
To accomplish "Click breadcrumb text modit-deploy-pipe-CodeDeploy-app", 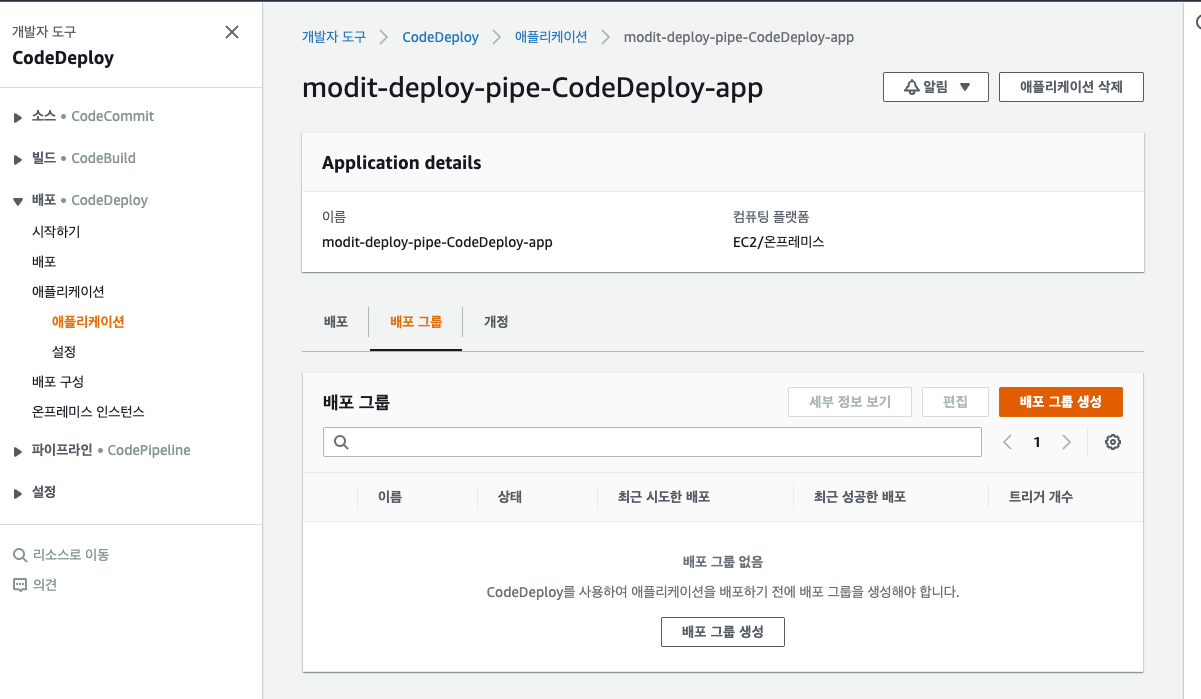I will (739, 37).
